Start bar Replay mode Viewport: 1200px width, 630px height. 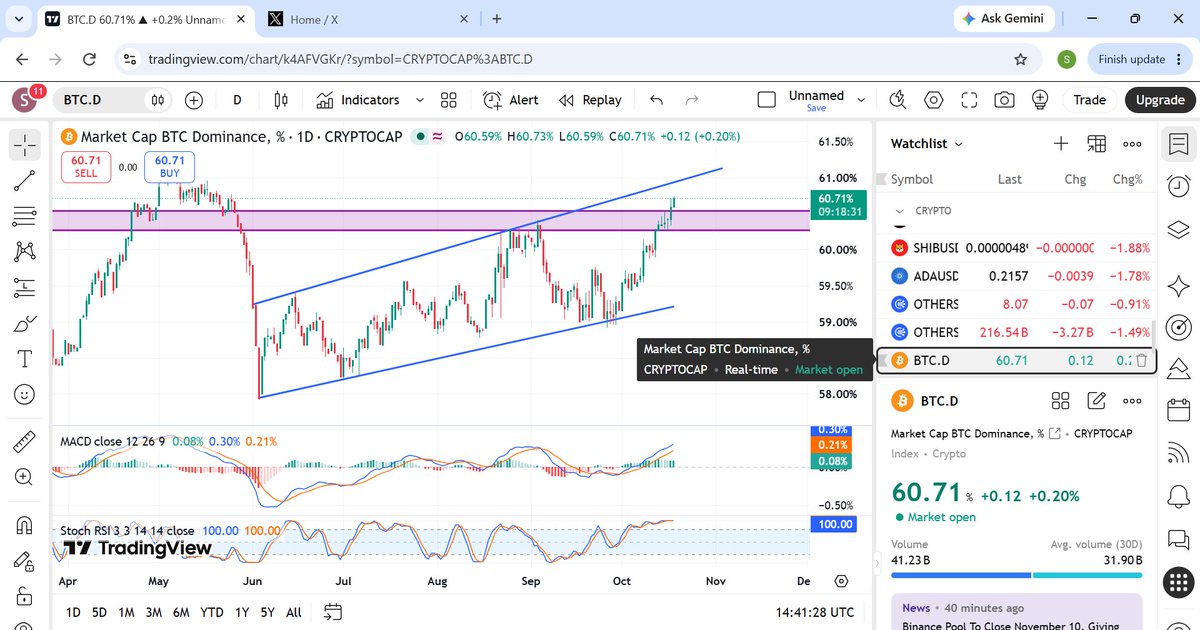(x=590, y=100)
